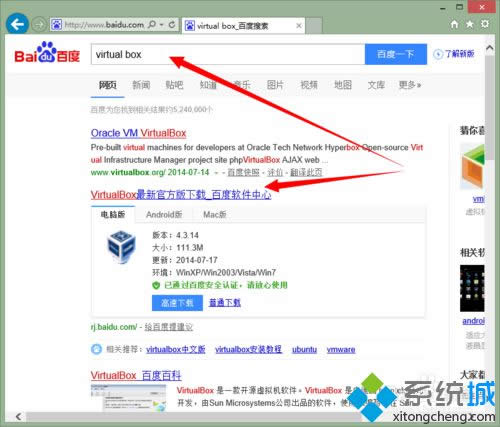Viewport: 500px width, 427px height.
Task: Open VirtualBox_百度百科 result link
Action: 136,375
